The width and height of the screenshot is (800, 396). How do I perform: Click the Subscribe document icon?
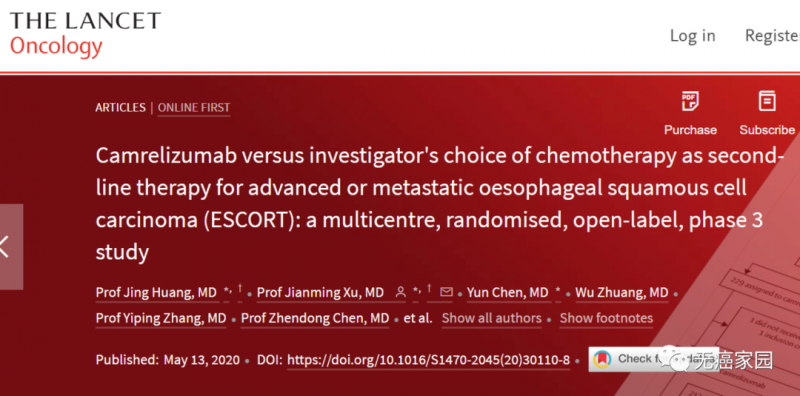(x=767, y=101)
